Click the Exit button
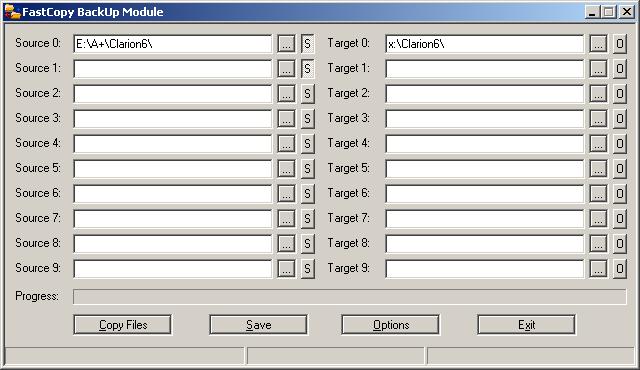This screenshot has height=370, width=640. [527, 325]
